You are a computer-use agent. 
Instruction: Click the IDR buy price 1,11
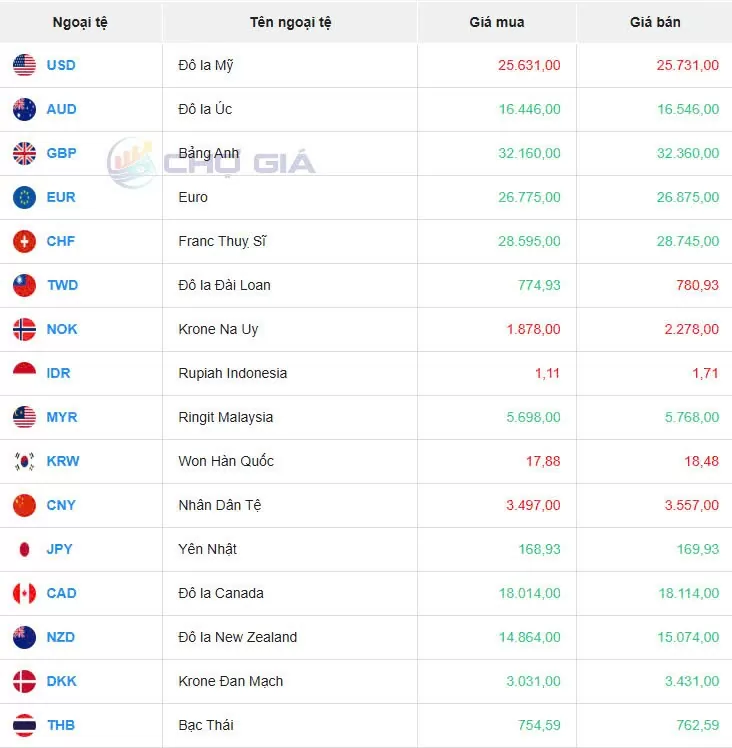point(547,374)
